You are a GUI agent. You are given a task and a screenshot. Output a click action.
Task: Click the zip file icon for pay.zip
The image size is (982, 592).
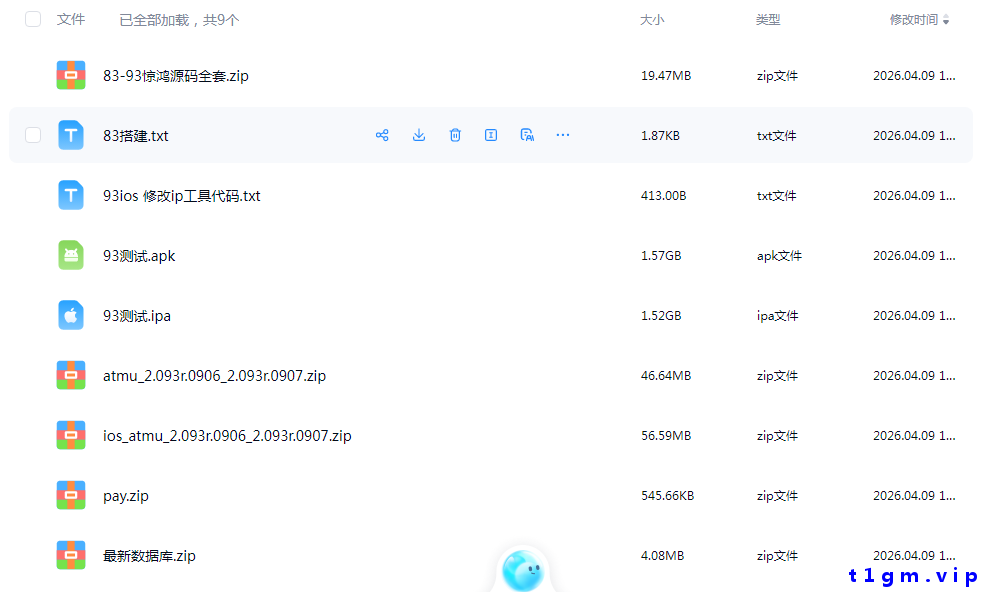71,495
